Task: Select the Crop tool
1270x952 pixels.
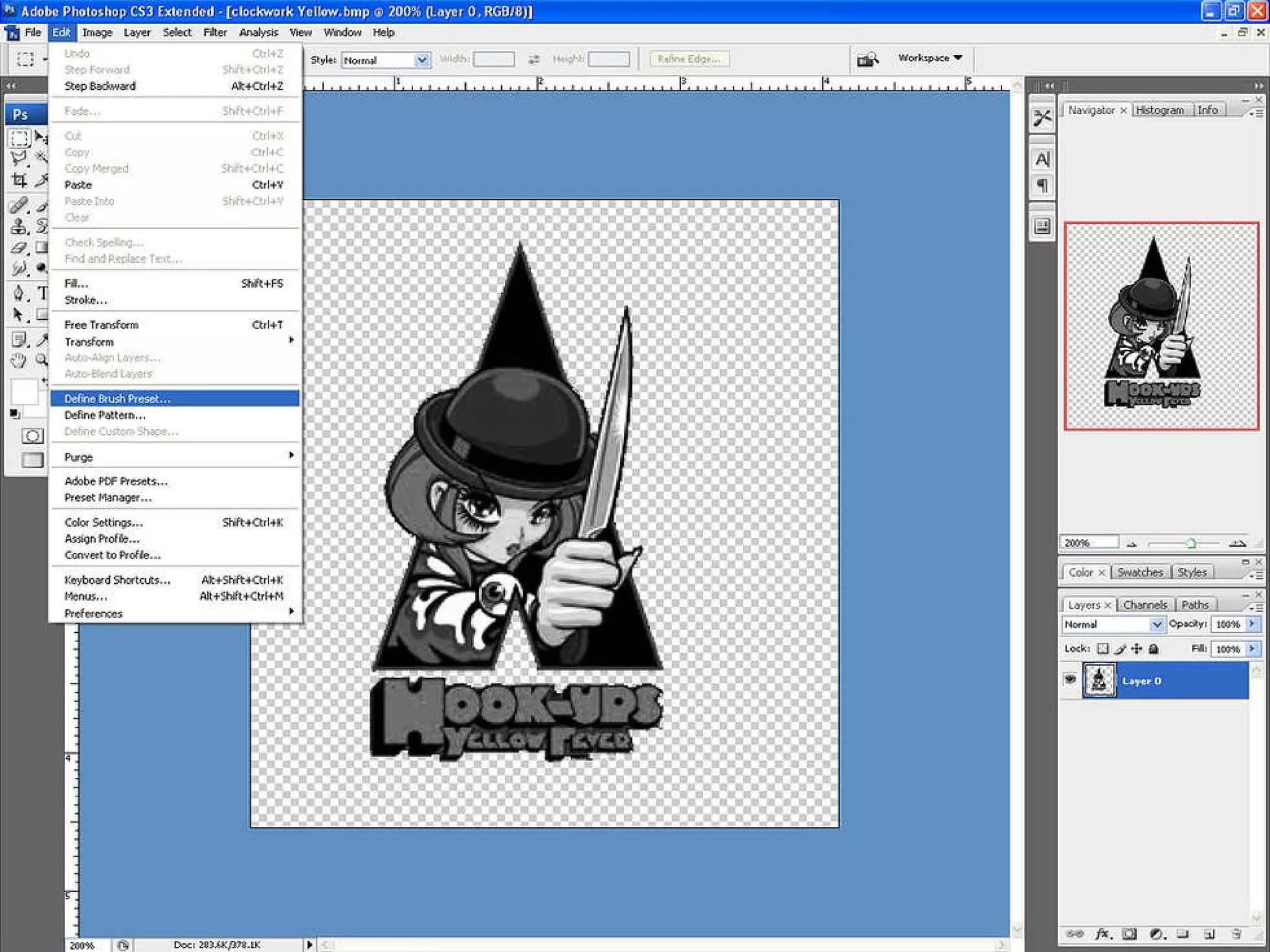Action: pos(19,180)
